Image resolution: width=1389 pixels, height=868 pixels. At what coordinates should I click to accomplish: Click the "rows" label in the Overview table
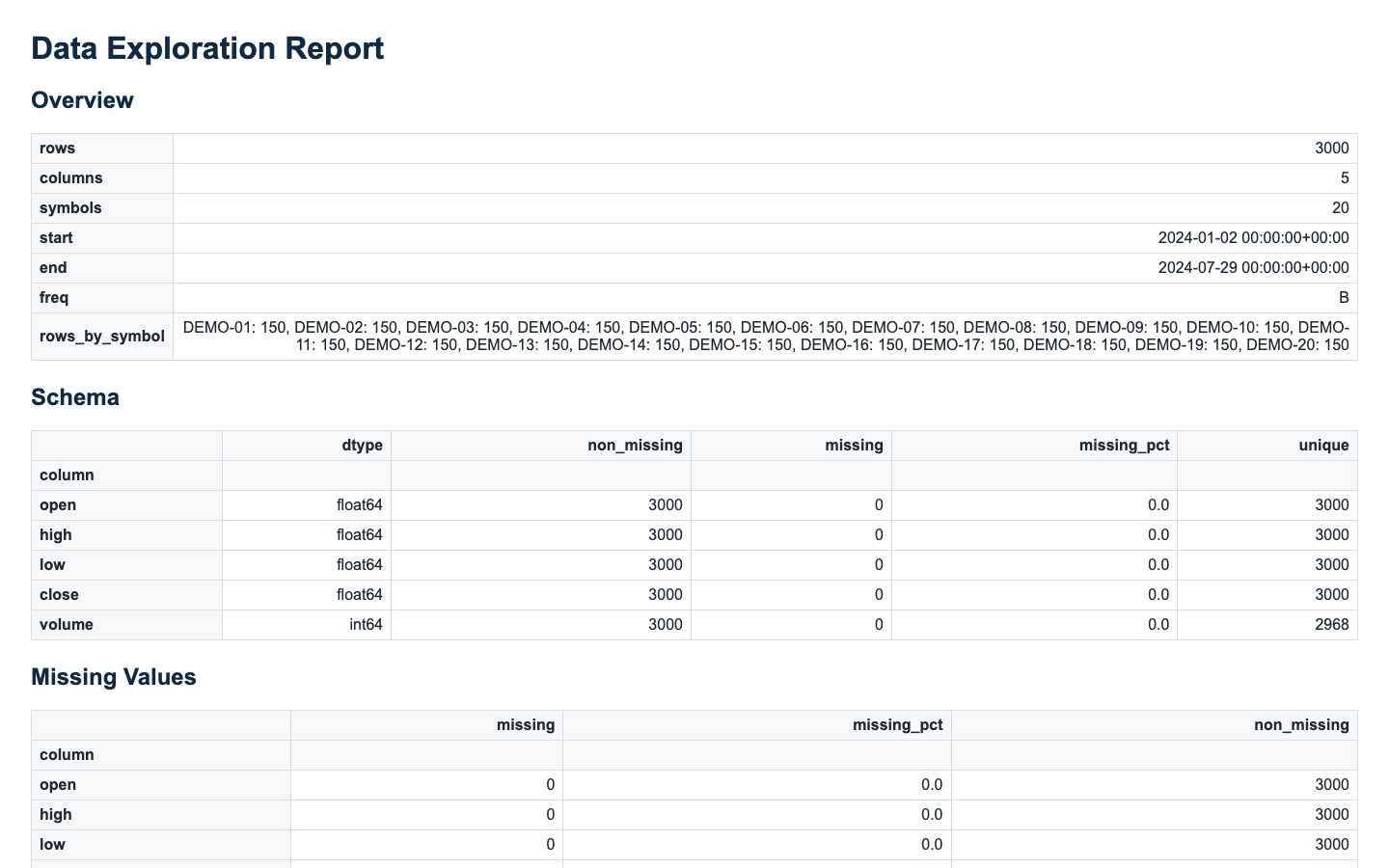click(57, 149)
